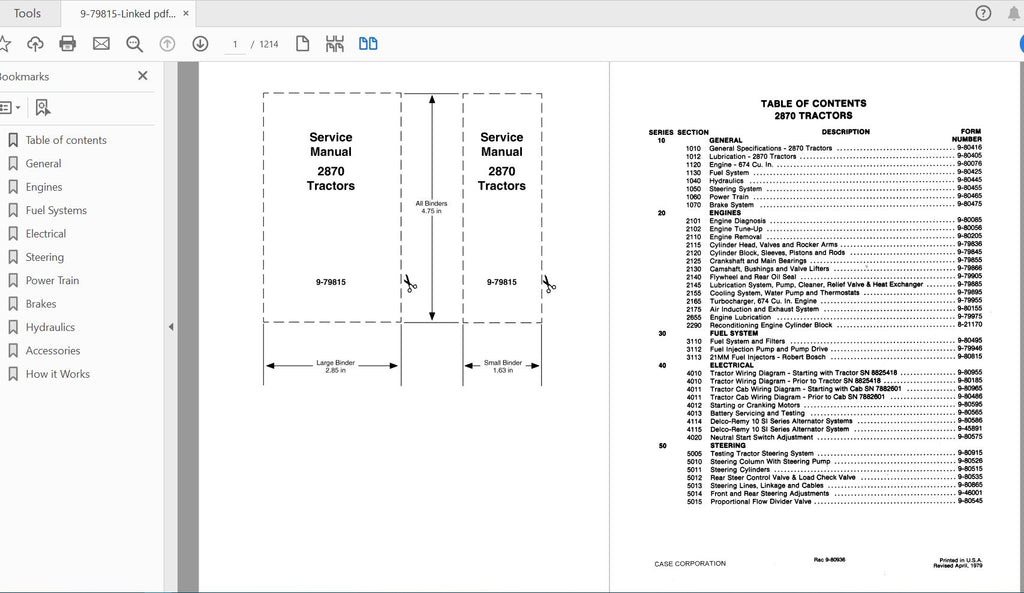1024x593 pixels.
Task: Click bookmark icon beside Hydraulics
Action: (12, 327)
